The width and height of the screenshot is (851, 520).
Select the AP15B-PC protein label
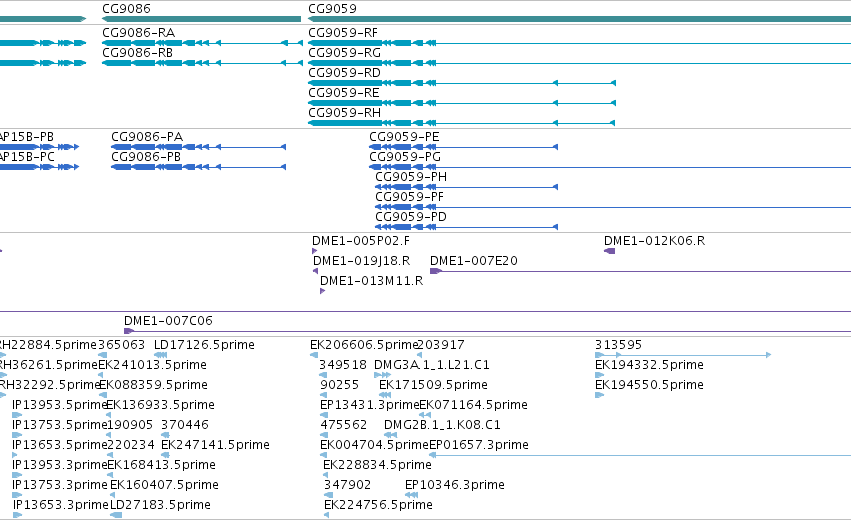(x=27, y=157)
